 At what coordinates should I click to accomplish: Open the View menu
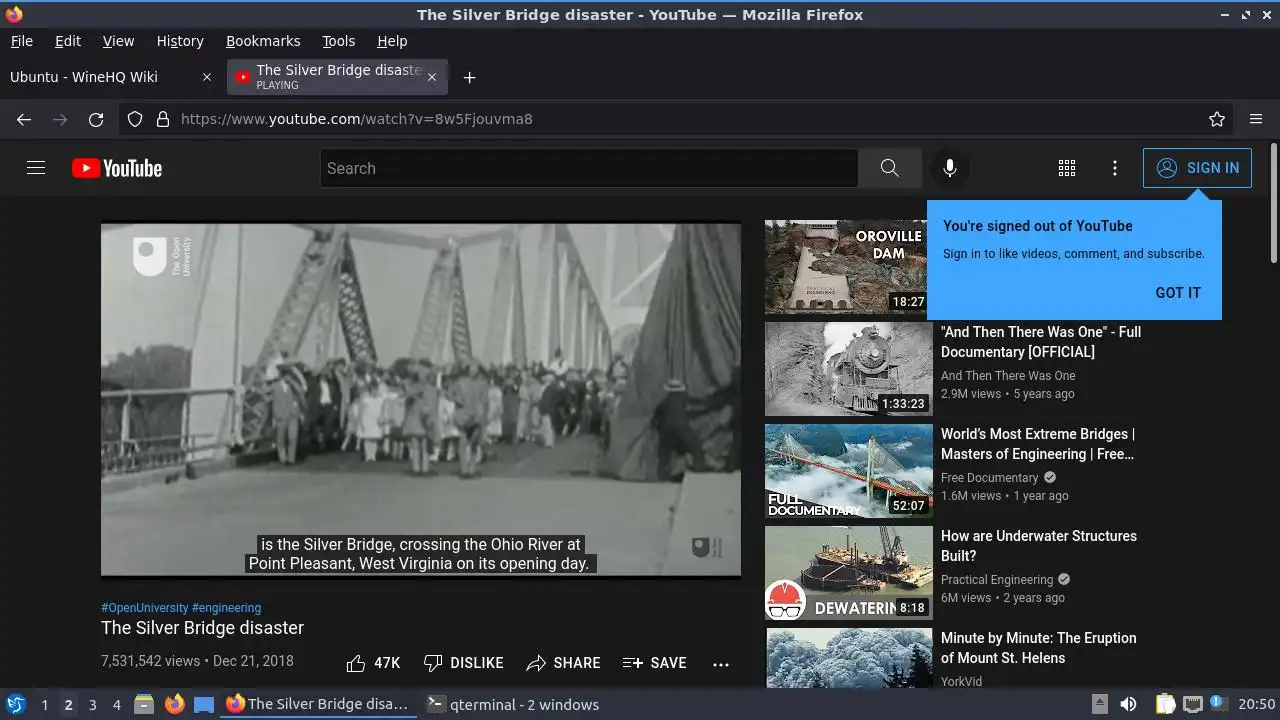point(118,41)
